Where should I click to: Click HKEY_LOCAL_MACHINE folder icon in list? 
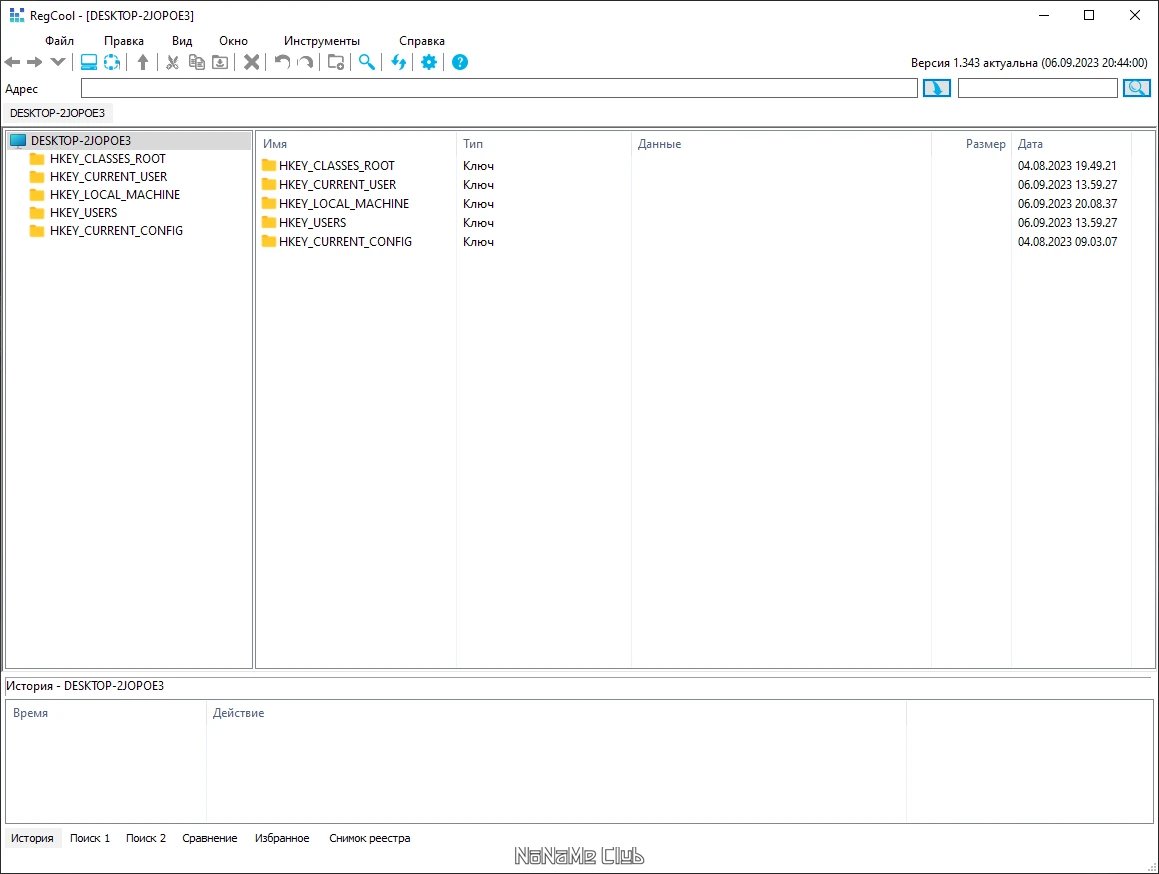click(269, 203)
